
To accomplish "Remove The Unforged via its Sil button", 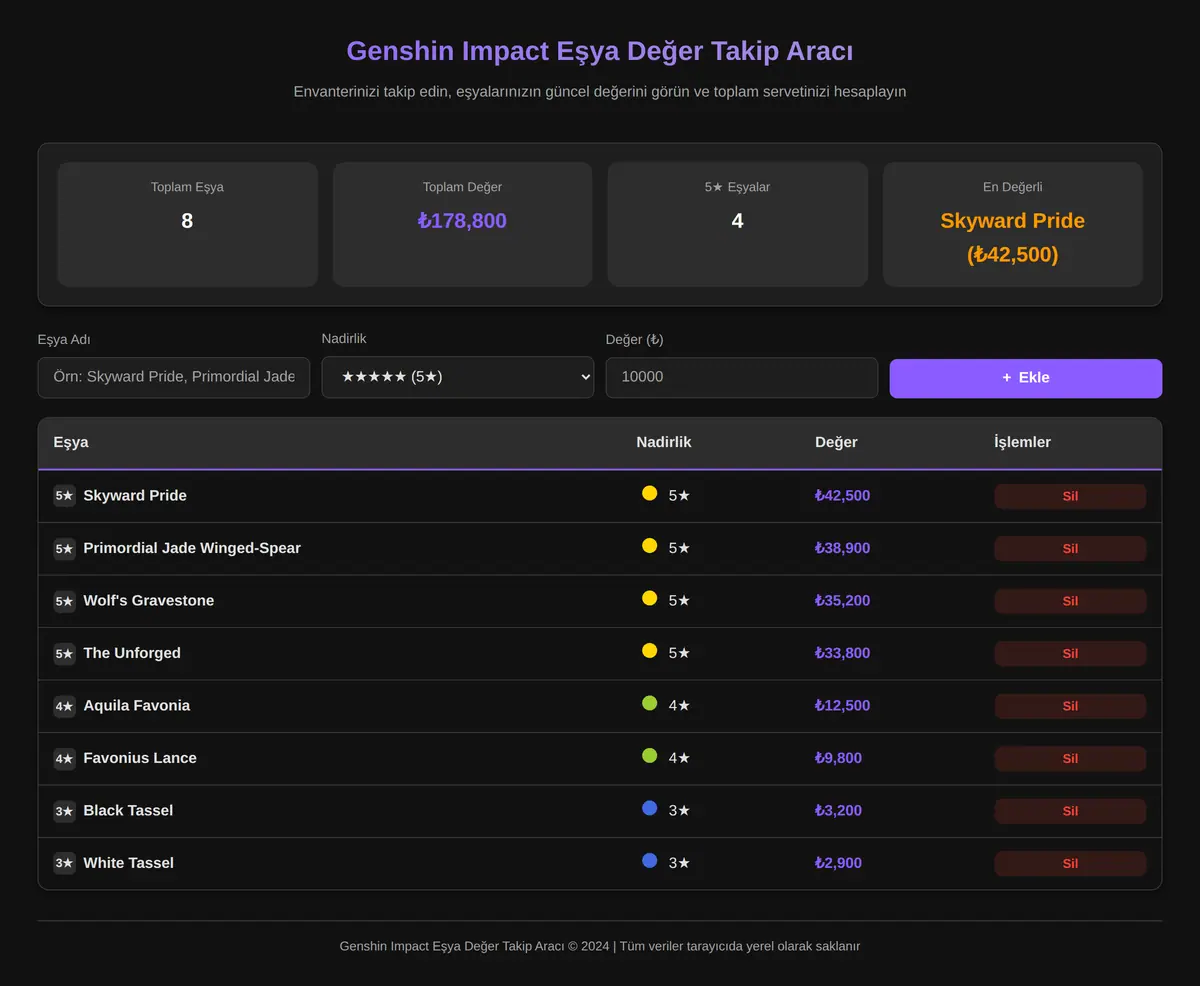I will pyautogui.click(x=1070, y=653).
